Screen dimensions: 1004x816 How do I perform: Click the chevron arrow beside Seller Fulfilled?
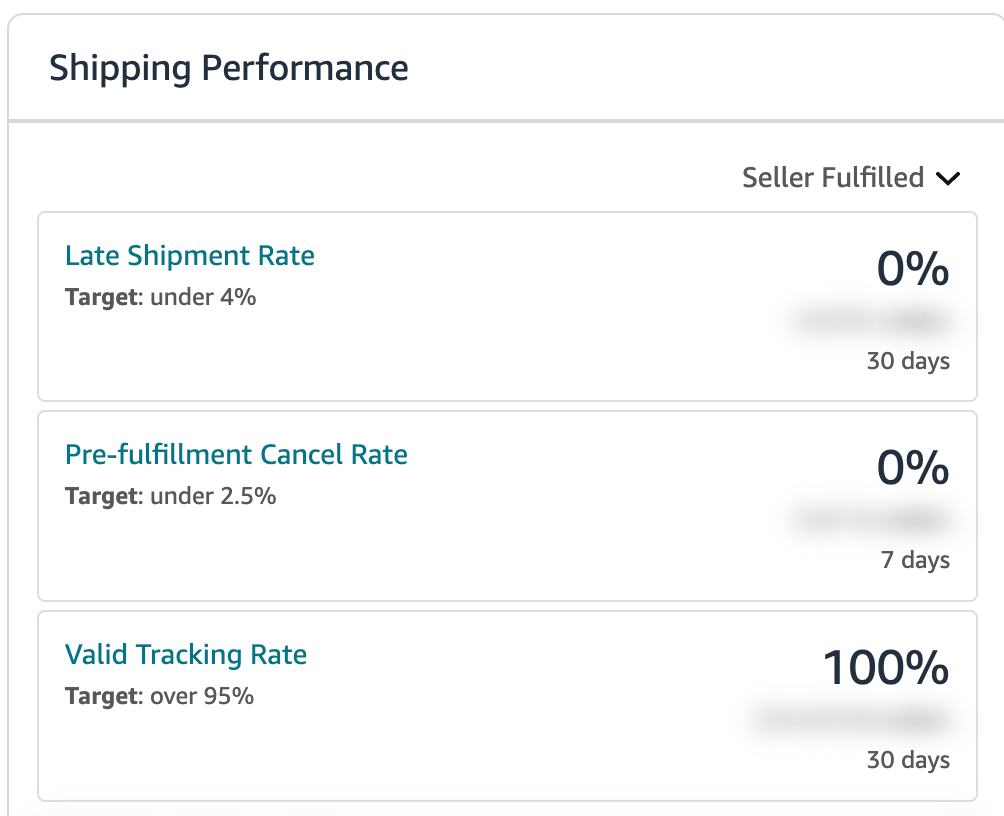click(947, 179)
